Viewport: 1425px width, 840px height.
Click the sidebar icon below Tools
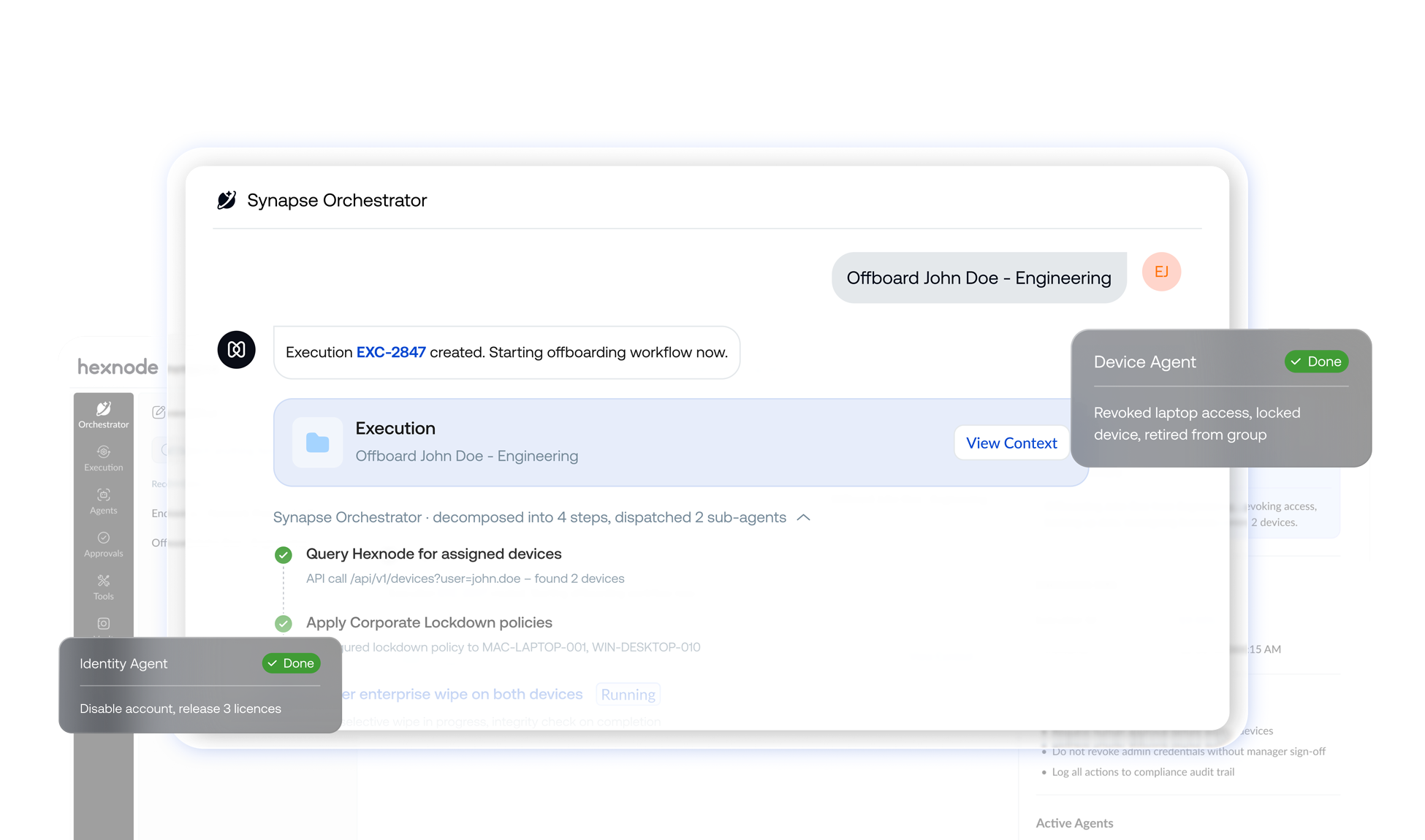click(x=104, y=624)
